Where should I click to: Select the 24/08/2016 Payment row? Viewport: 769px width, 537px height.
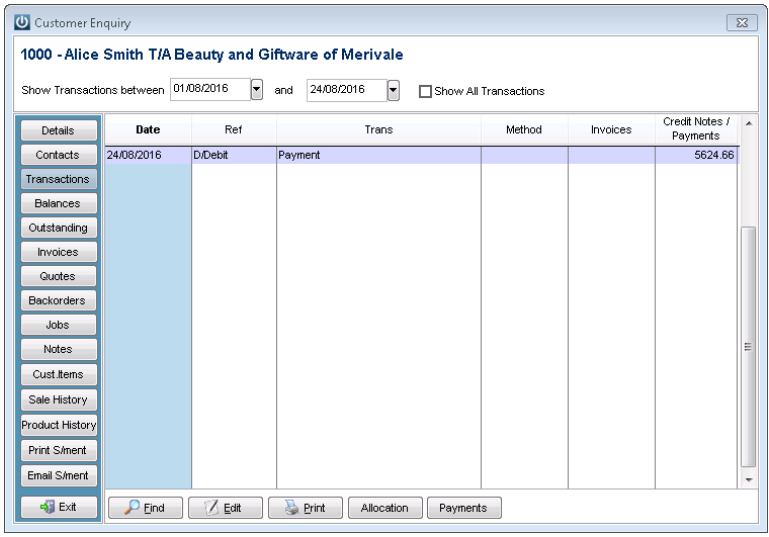click(x=421, y=155)
